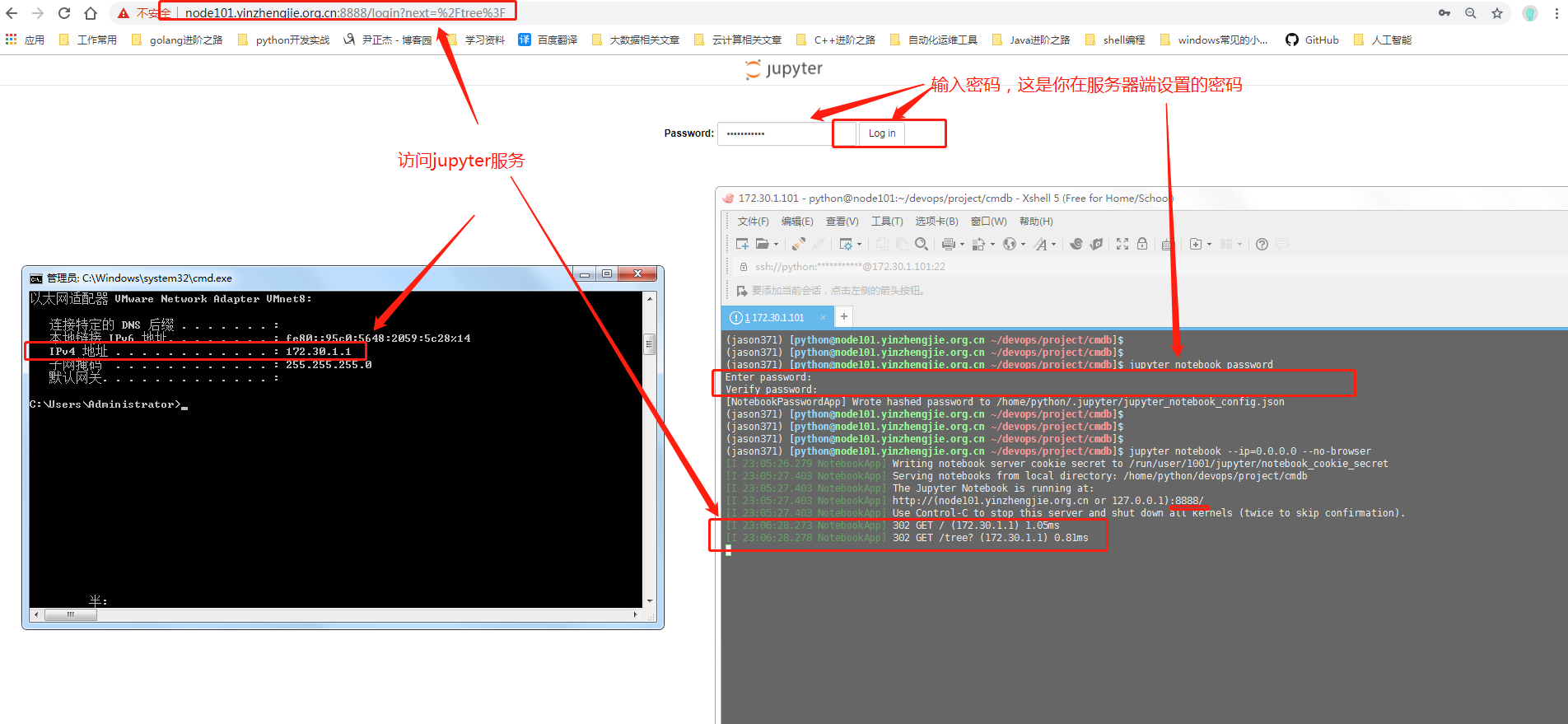Click the add current session arrow icon
1568x724 pixels.
(742, 291)
